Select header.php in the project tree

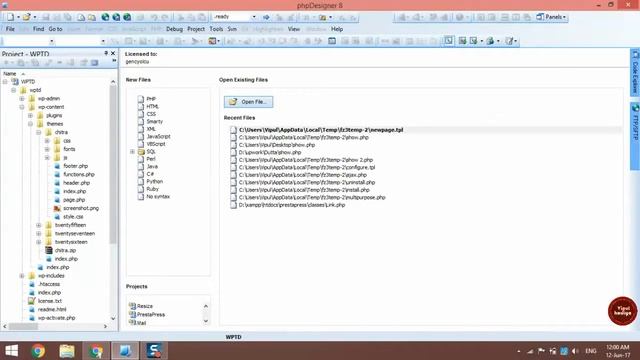tap(76, 183)
